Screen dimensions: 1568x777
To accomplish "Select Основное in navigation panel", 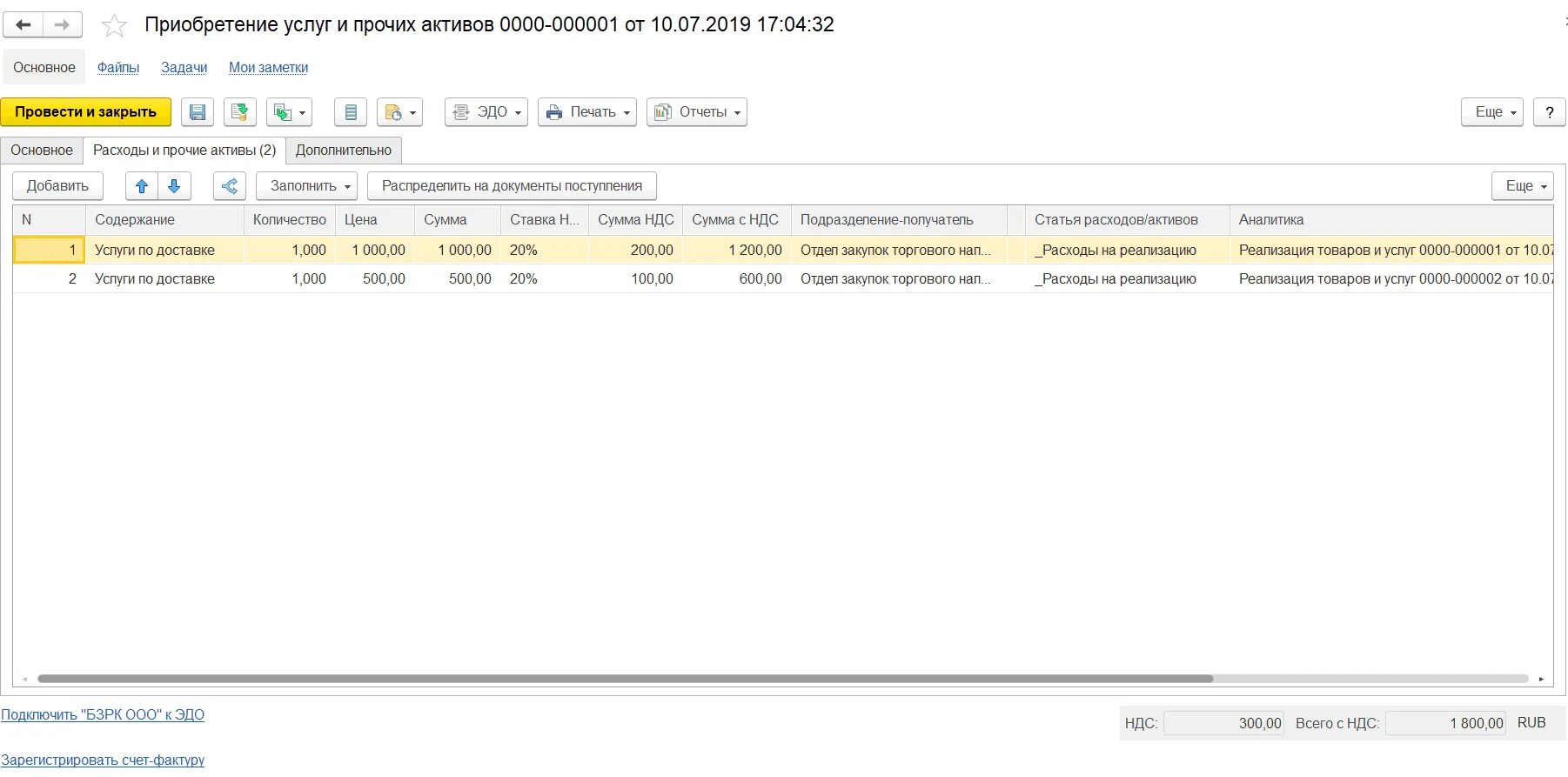I will click(x=44, y=68).
